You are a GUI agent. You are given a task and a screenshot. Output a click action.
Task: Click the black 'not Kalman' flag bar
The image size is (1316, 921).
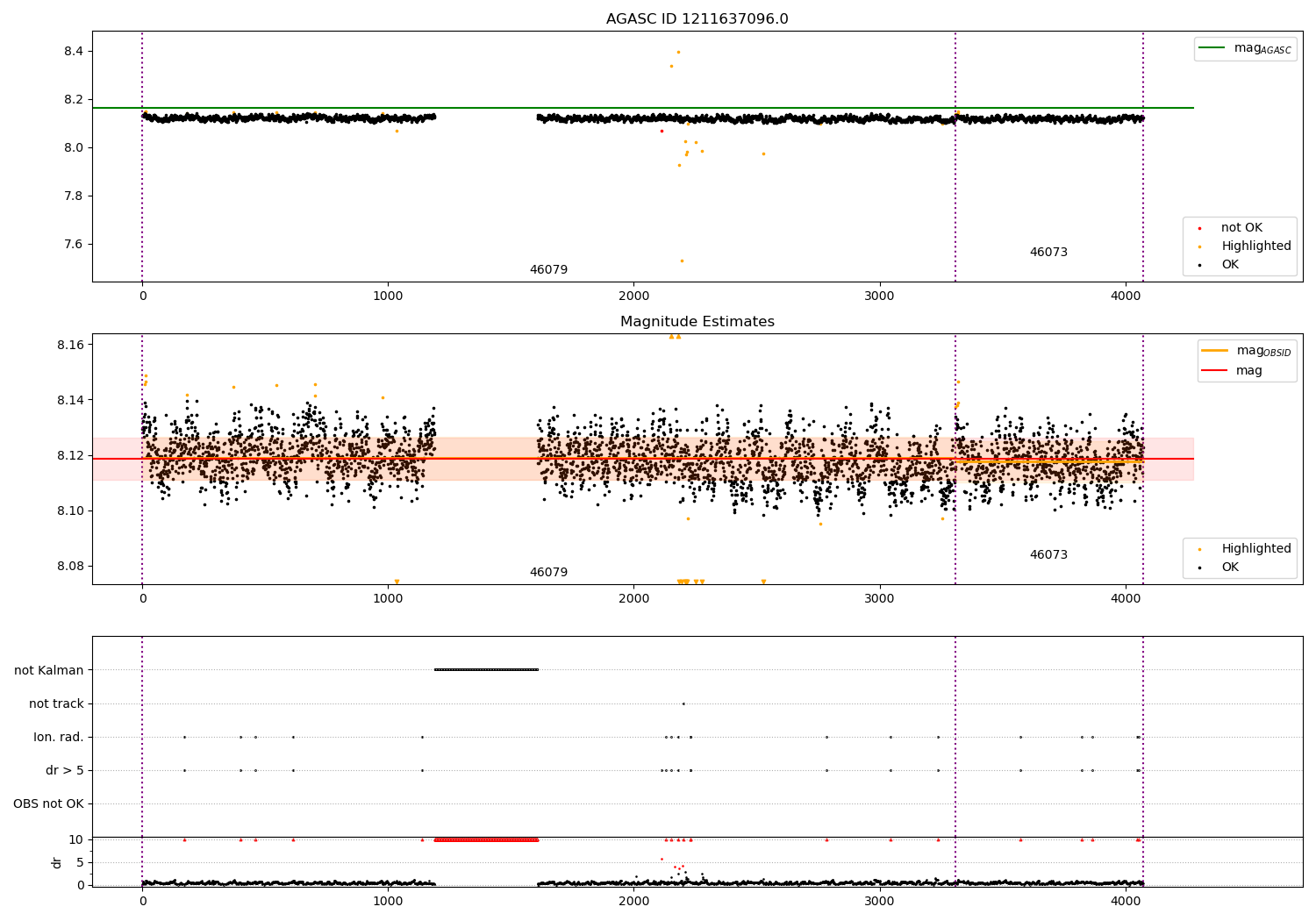(x=486, y=670)
